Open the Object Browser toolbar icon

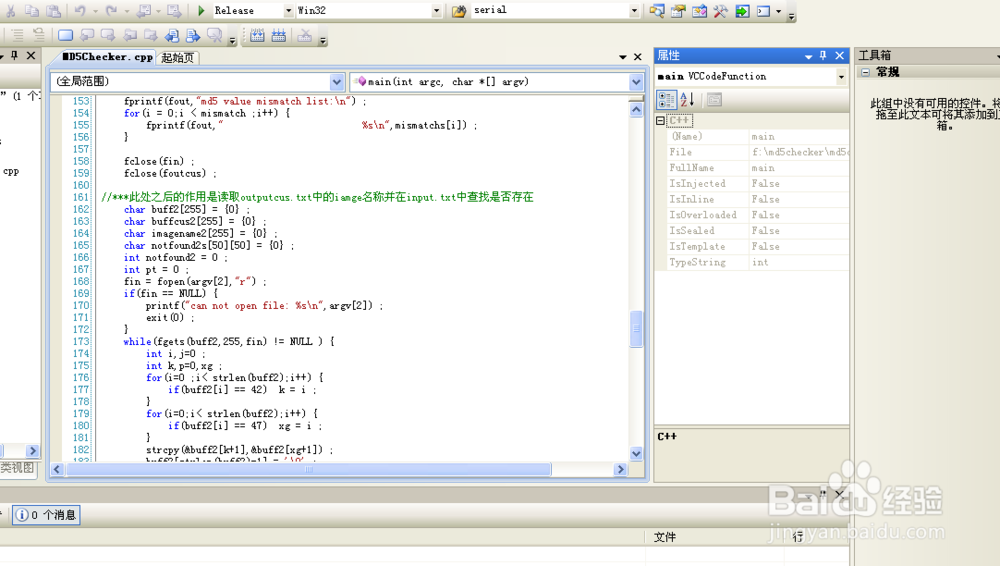click(x=700, y=11)
